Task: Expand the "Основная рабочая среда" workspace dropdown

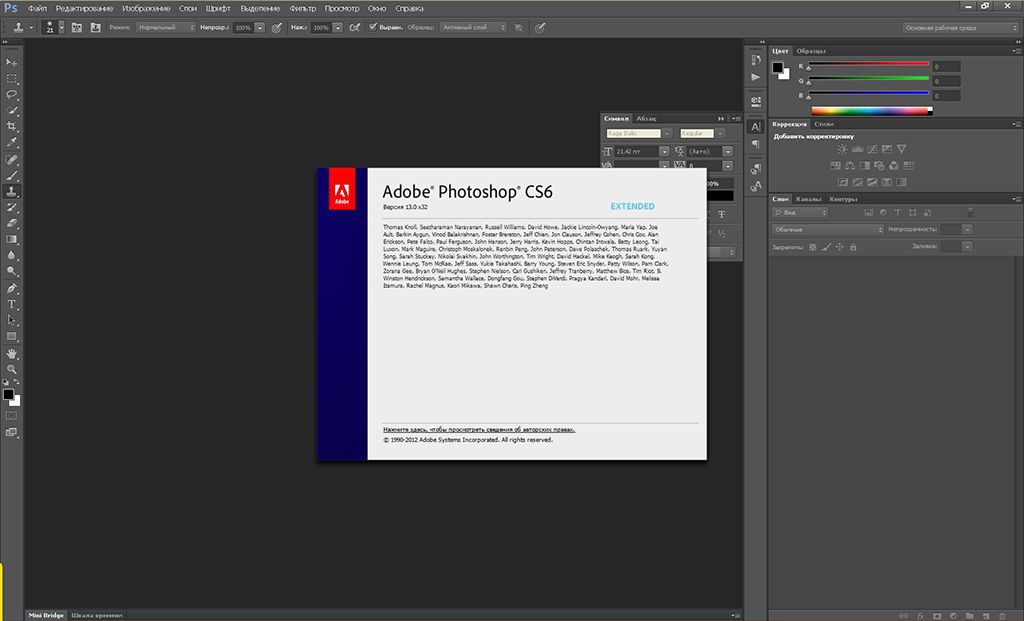Action: pos(958,28)
